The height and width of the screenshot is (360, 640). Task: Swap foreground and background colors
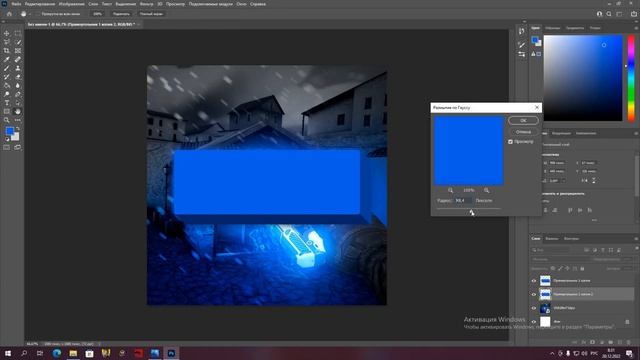point(18,129)
